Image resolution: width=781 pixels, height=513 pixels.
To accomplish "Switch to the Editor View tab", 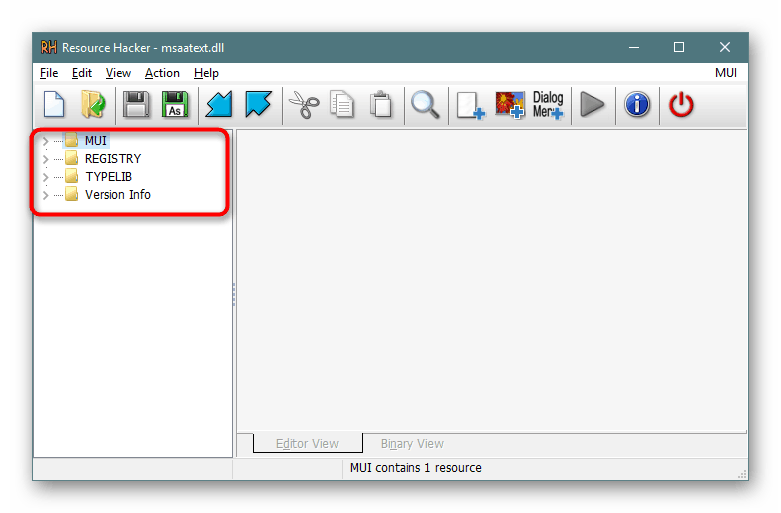I will pos(307,443).
